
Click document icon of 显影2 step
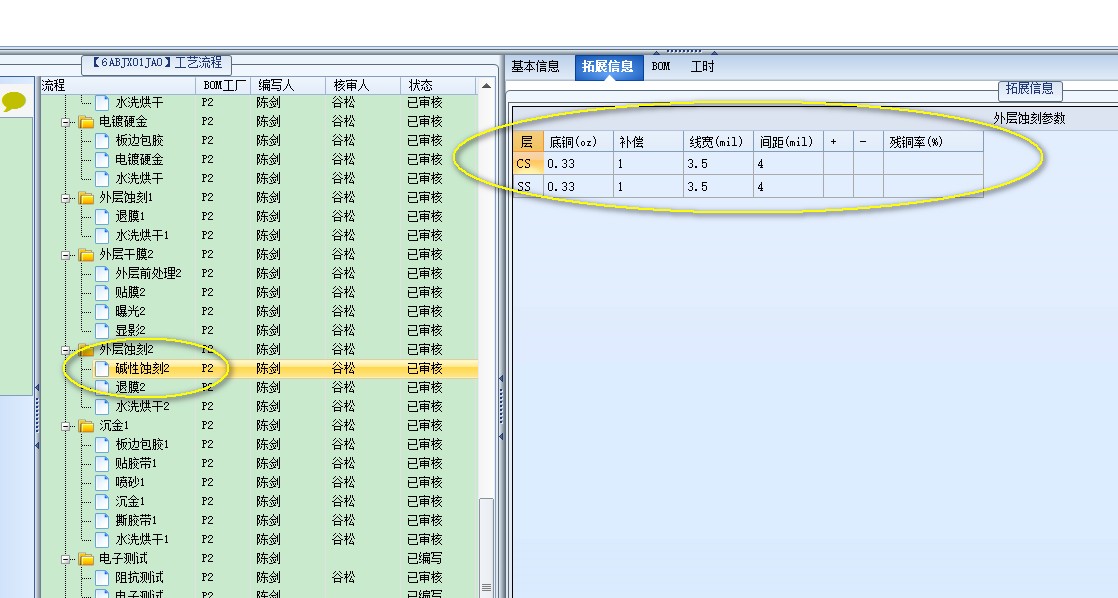(103, 331)
